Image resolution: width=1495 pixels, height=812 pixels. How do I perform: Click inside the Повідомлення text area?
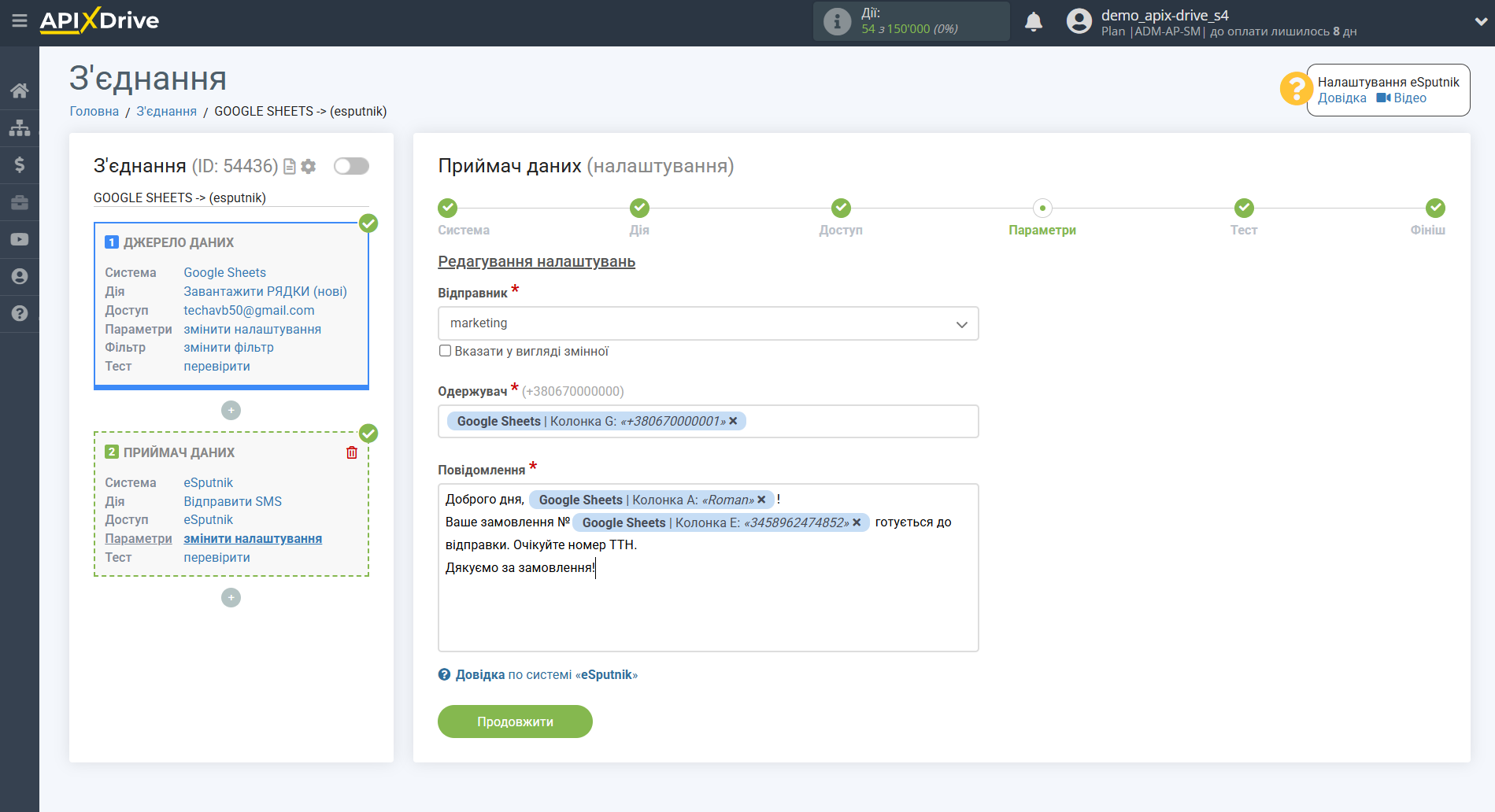pos(709,567)
